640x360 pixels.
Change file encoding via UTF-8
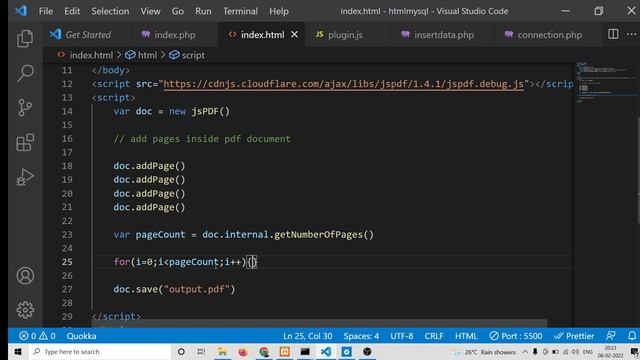402,336
